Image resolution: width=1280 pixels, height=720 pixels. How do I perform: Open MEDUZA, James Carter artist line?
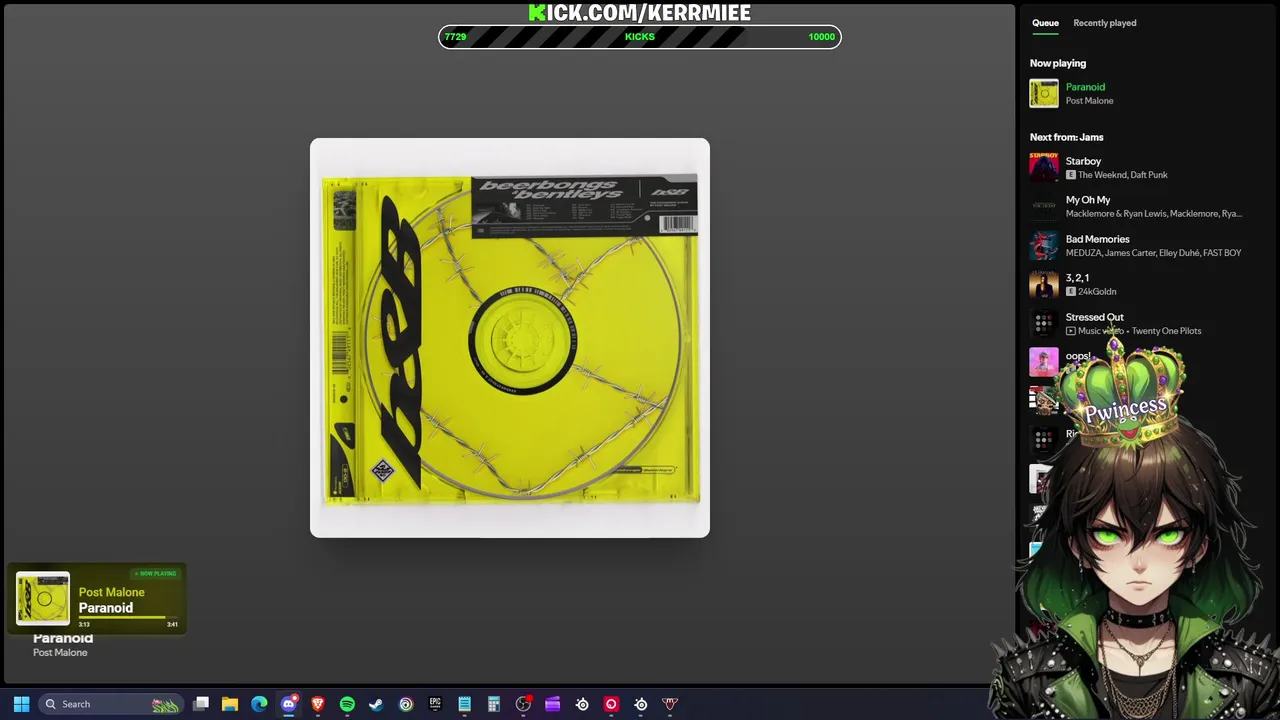1153,253
